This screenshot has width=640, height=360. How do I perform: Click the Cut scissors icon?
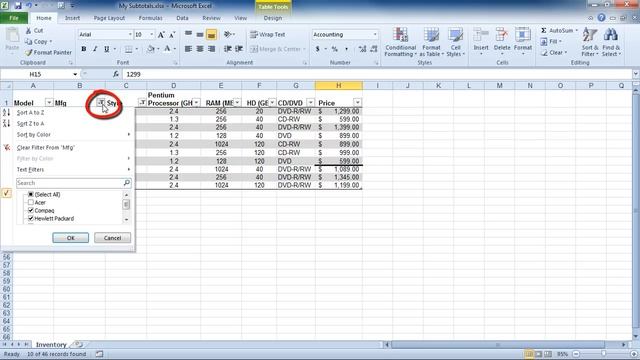pos(28,31)
